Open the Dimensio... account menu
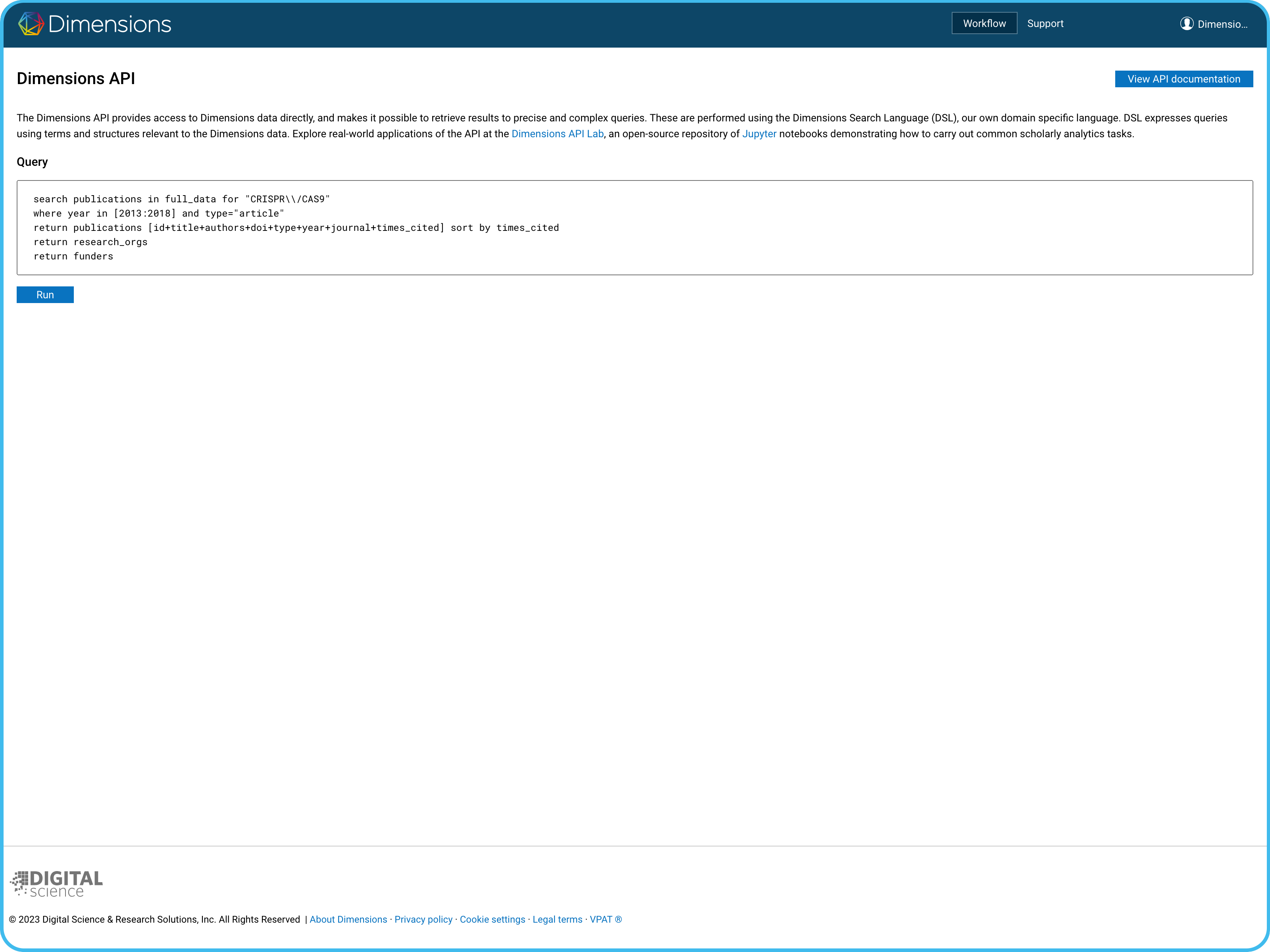The width and height of the screenshot is (1270, 952). 1222,24
